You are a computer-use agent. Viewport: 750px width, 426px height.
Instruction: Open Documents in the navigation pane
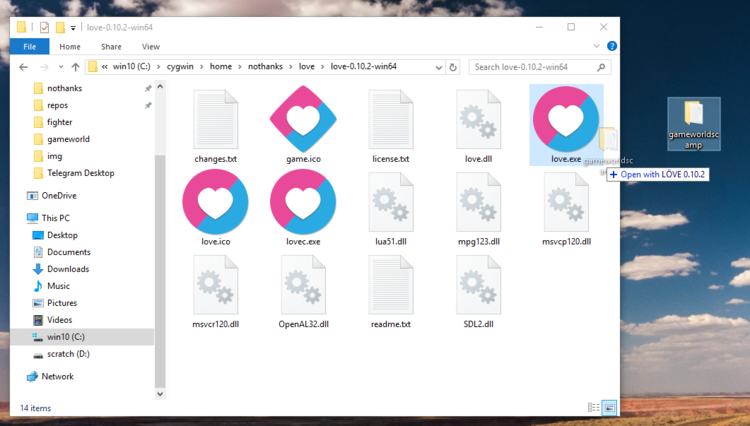tap(68, 252)
